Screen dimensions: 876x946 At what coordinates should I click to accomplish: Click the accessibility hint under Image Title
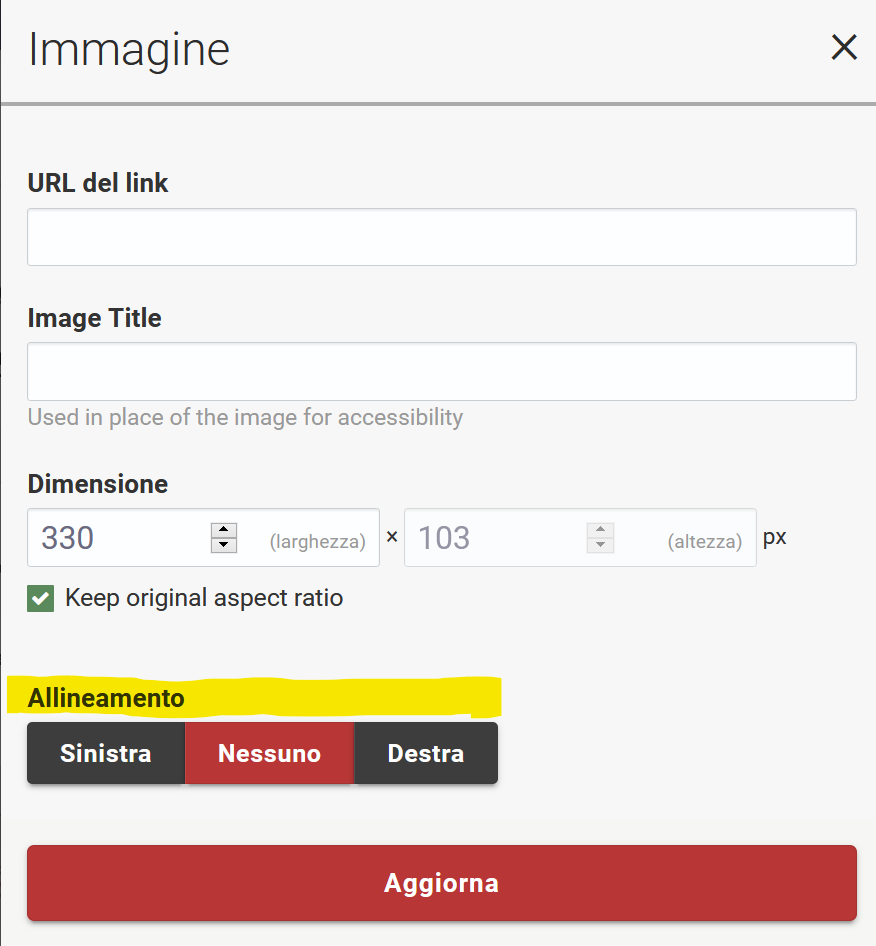245,417
